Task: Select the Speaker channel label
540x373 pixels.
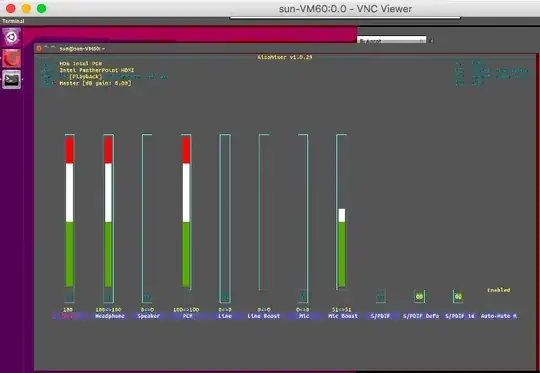Action: [x=148, y=316]
